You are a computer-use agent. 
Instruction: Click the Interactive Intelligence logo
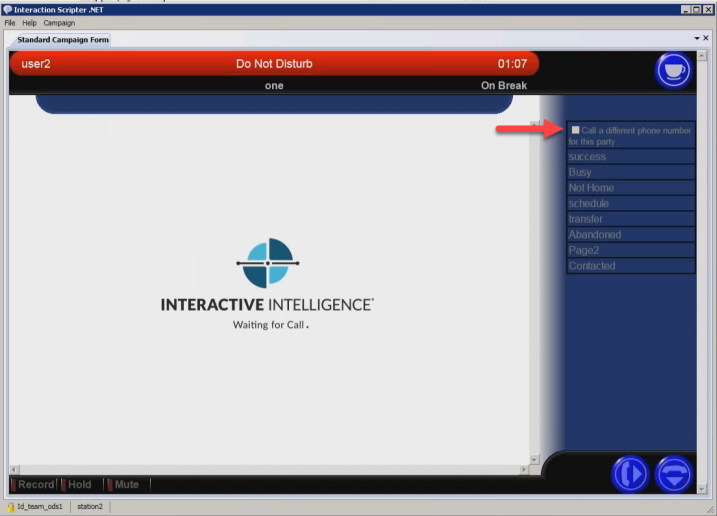coord(267,263)
